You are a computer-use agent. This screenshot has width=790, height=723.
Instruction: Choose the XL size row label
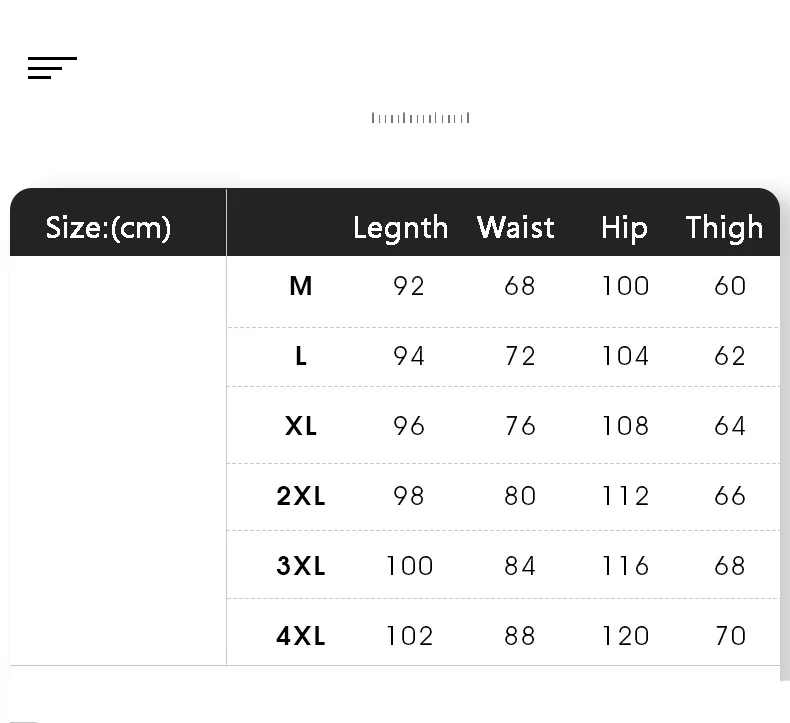coord(300,426)
